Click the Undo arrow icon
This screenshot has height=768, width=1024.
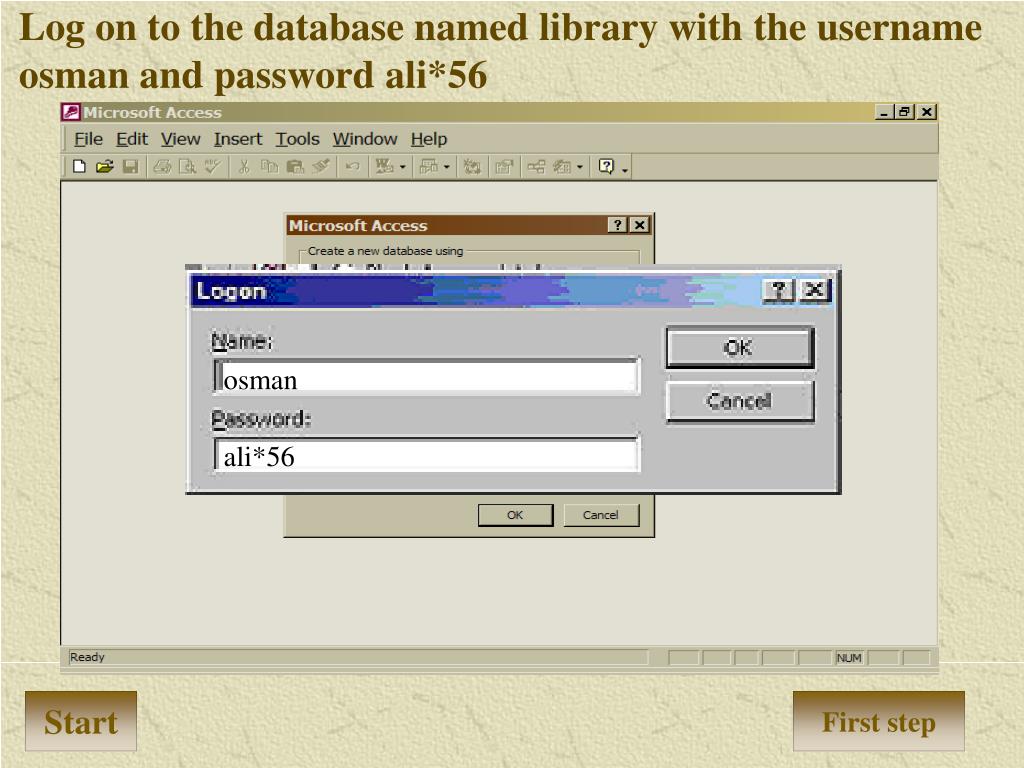(352, 167)
